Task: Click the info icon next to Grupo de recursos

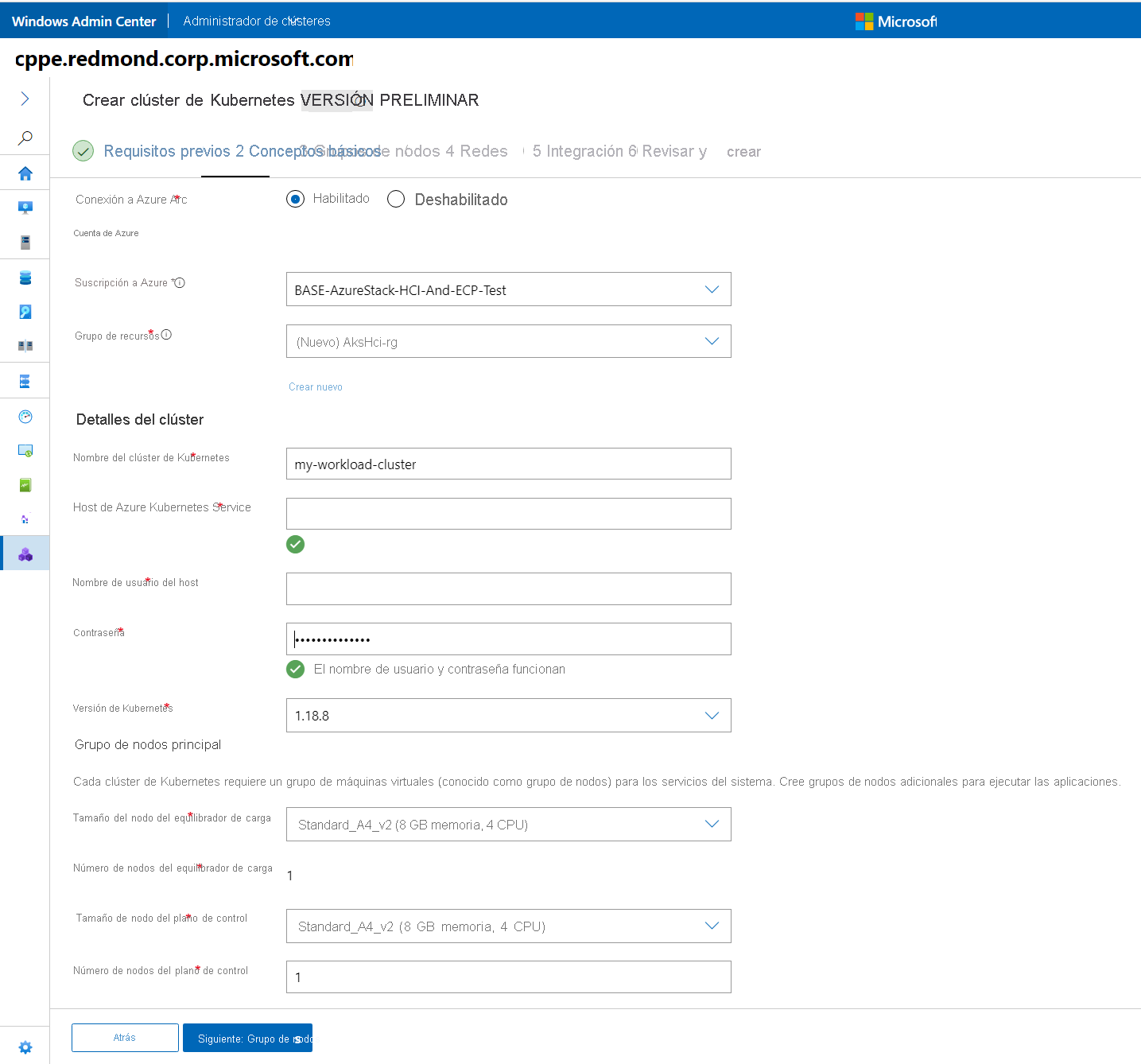Action: [166, 335]
